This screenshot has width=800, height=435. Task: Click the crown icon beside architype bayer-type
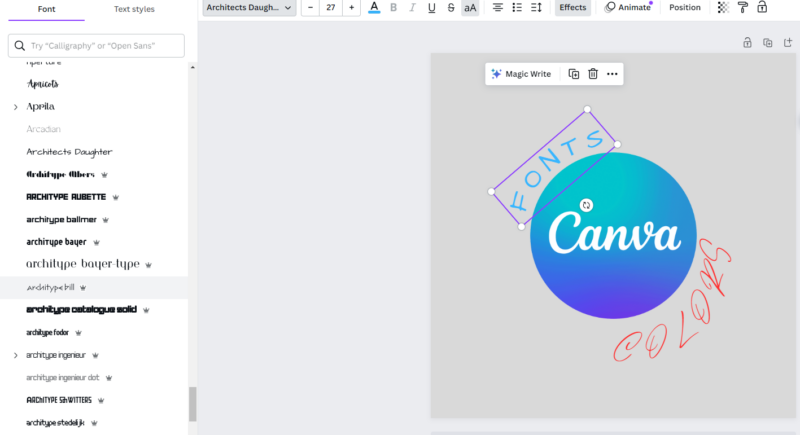(148, 265)
